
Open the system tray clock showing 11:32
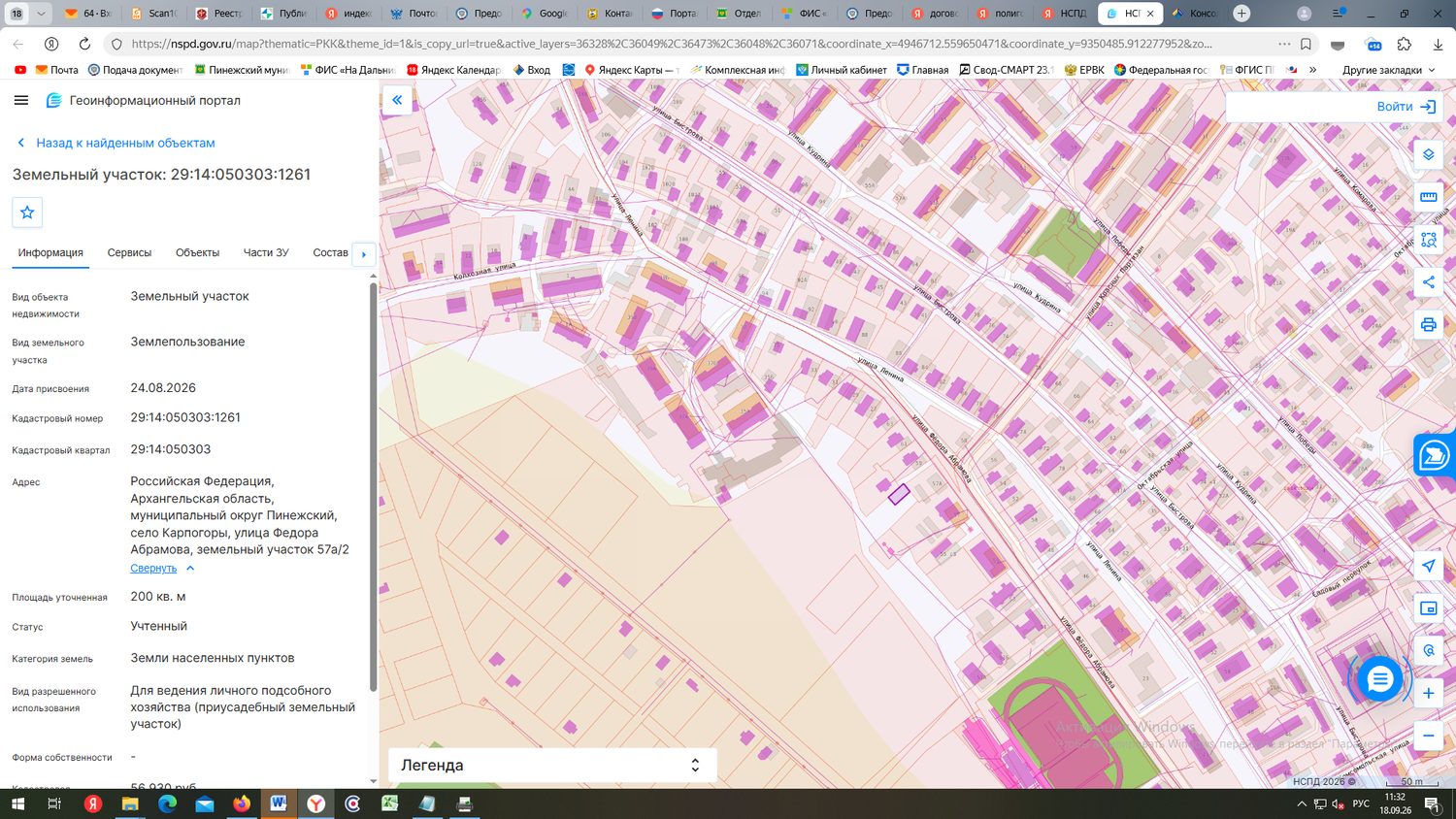tap(1395, 803)
